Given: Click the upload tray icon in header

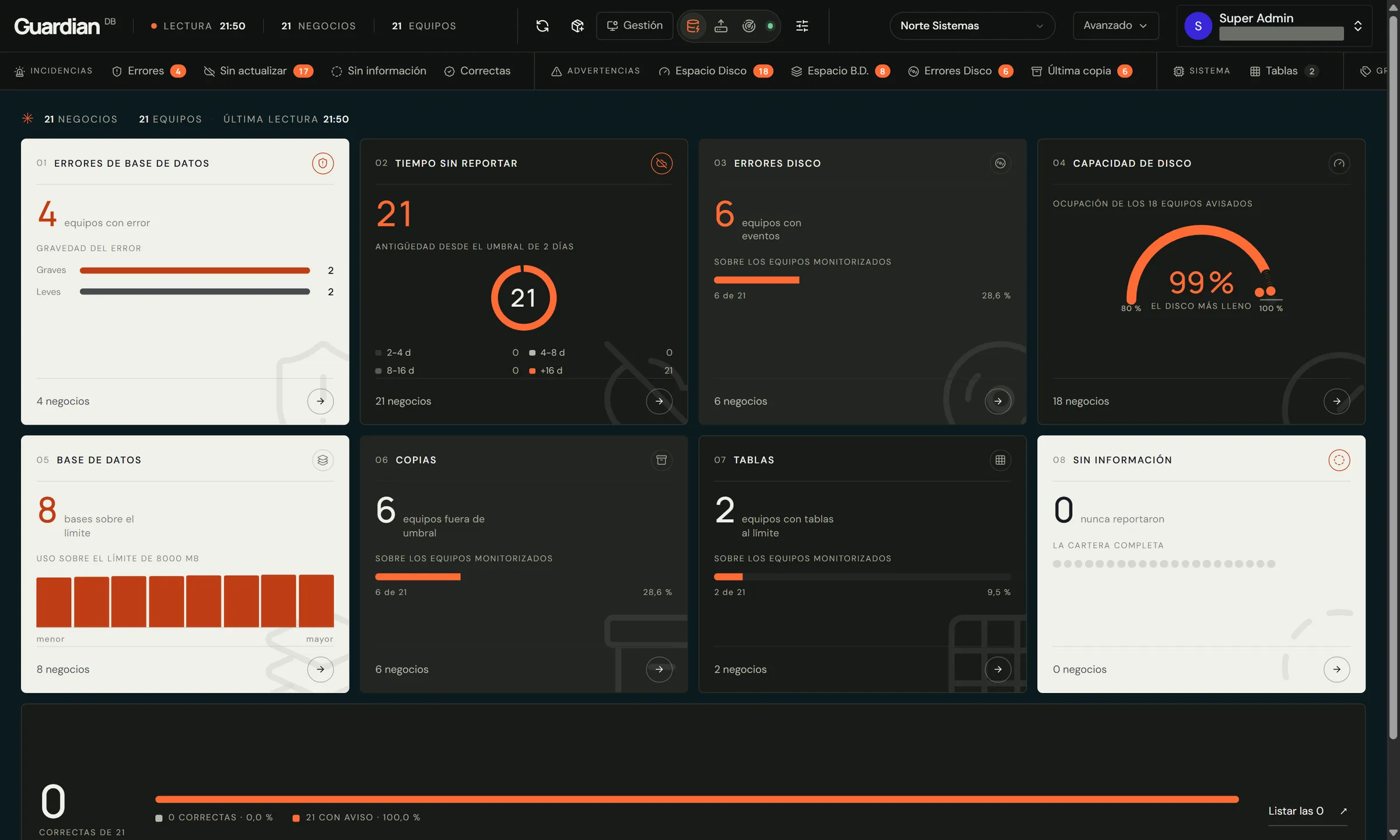Looking at the screenshot, I should click(721, 26).
